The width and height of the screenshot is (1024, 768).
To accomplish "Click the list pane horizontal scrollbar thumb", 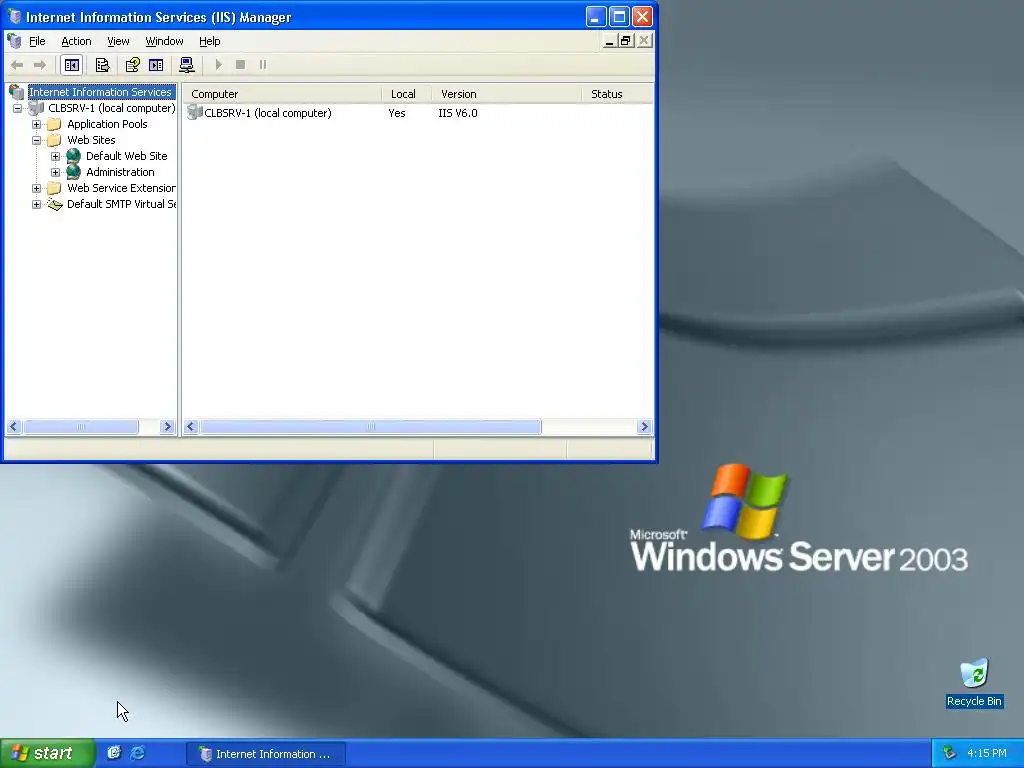I will click(370, 426).
